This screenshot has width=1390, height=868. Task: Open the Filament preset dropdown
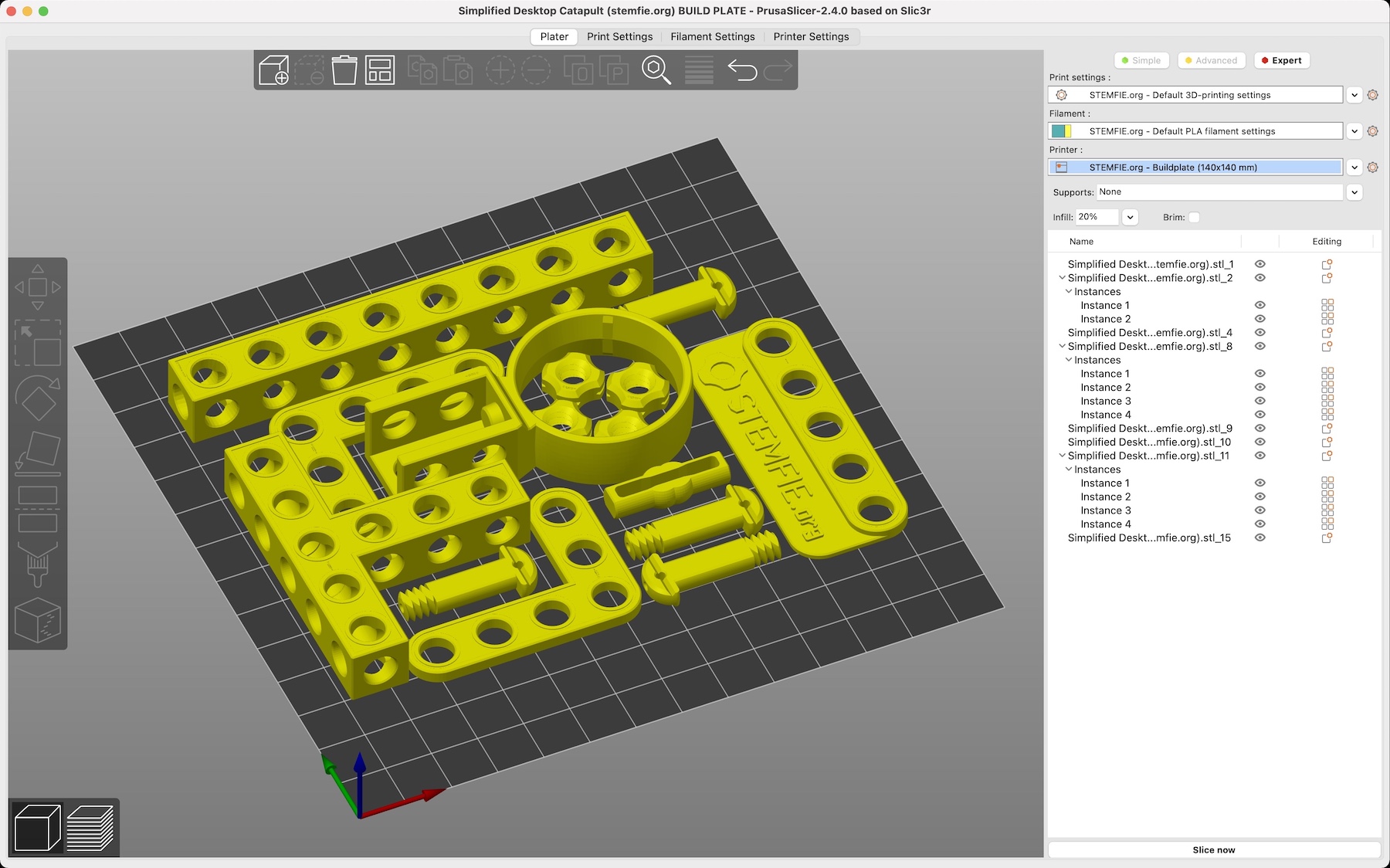tap(1354, 131)
